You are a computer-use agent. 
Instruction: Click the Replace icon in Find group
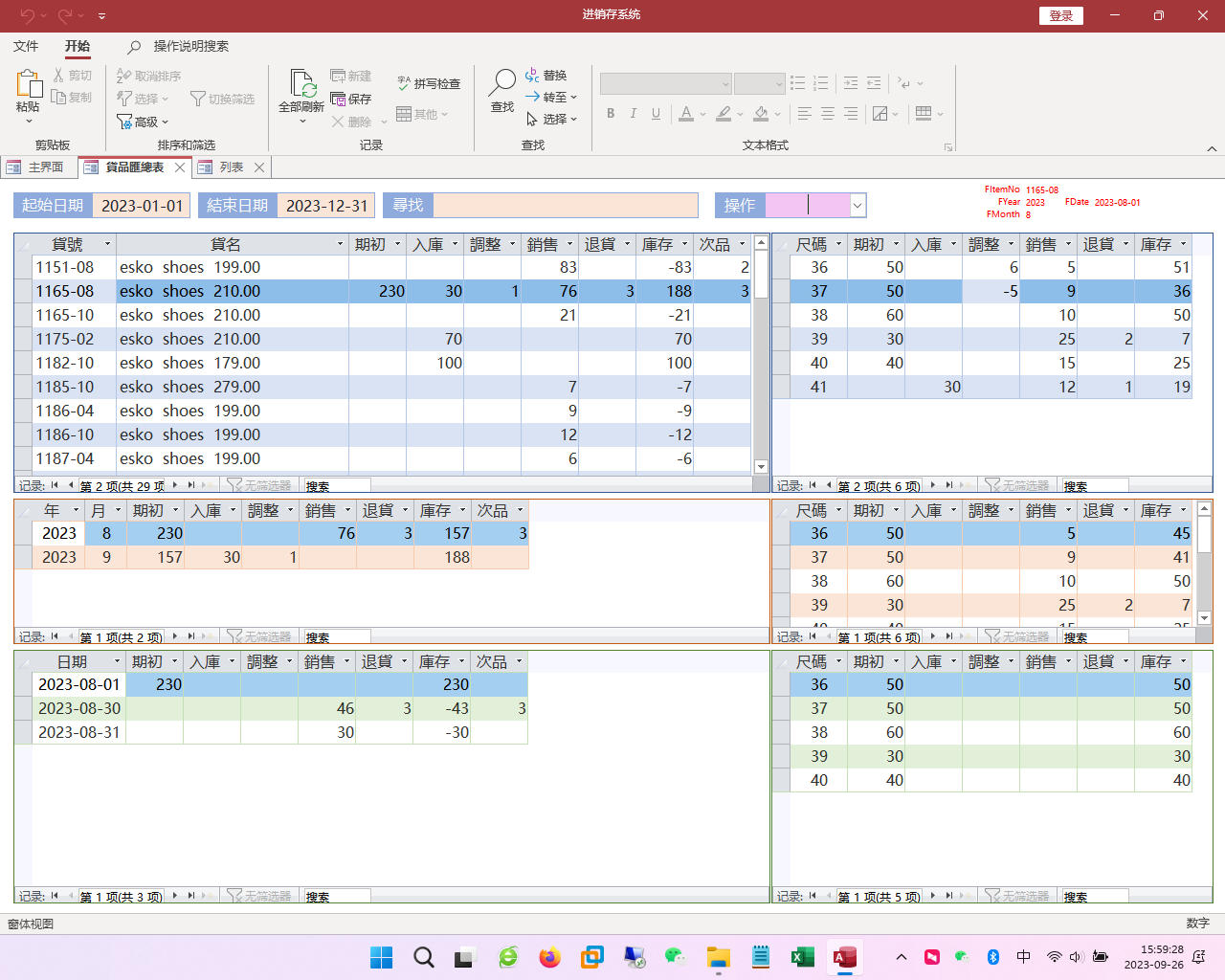coord(533,75)
